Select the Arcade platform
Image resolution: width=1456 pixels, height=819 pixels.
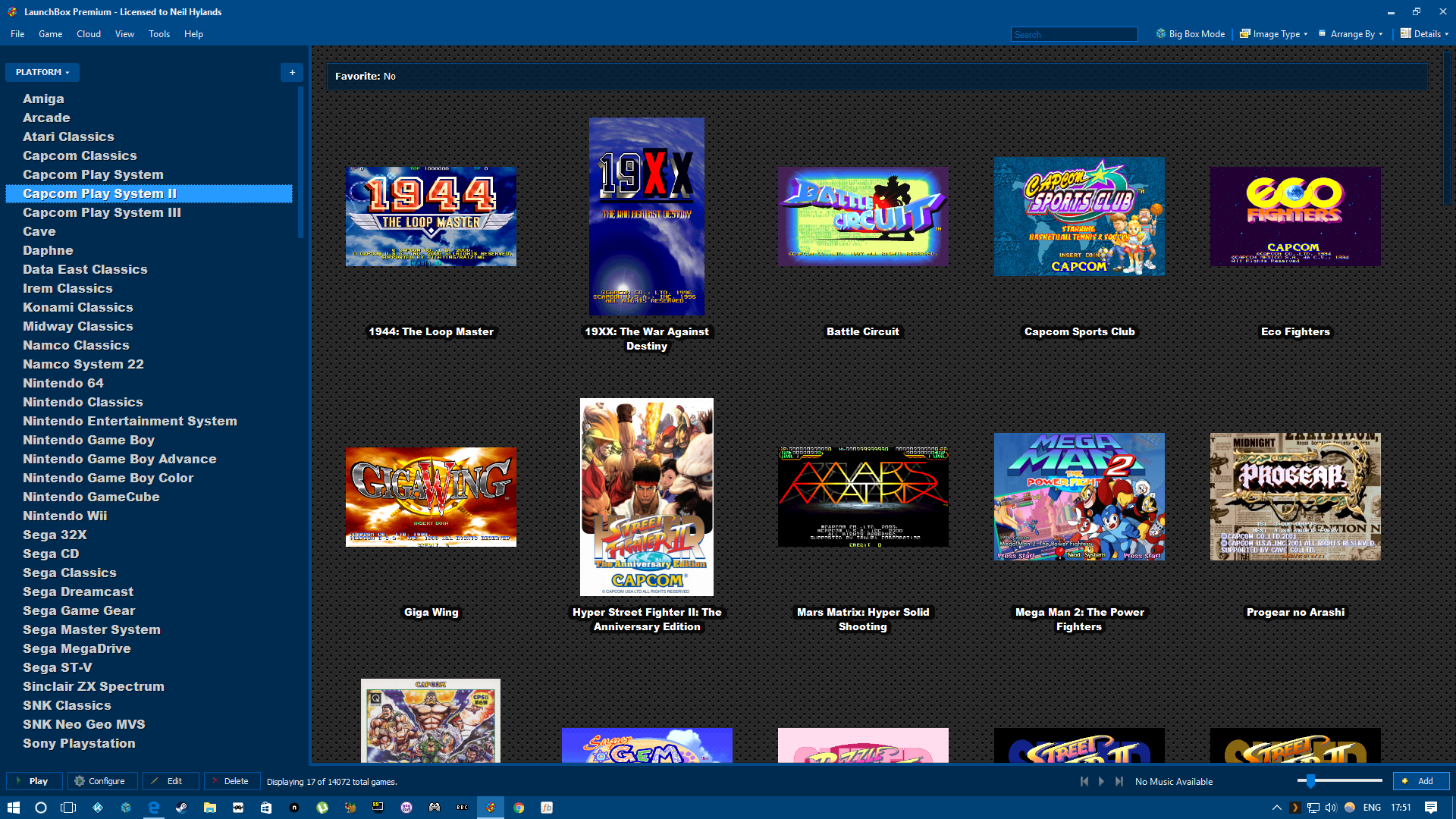46,118
